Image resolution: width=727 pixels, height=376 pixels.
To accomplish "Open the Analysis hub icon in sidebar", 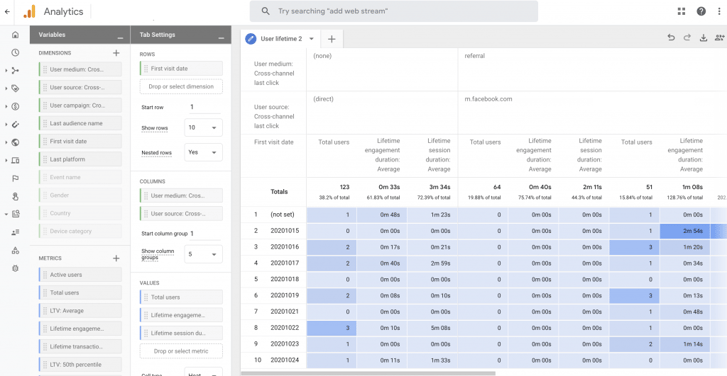I will coord(15,214).
